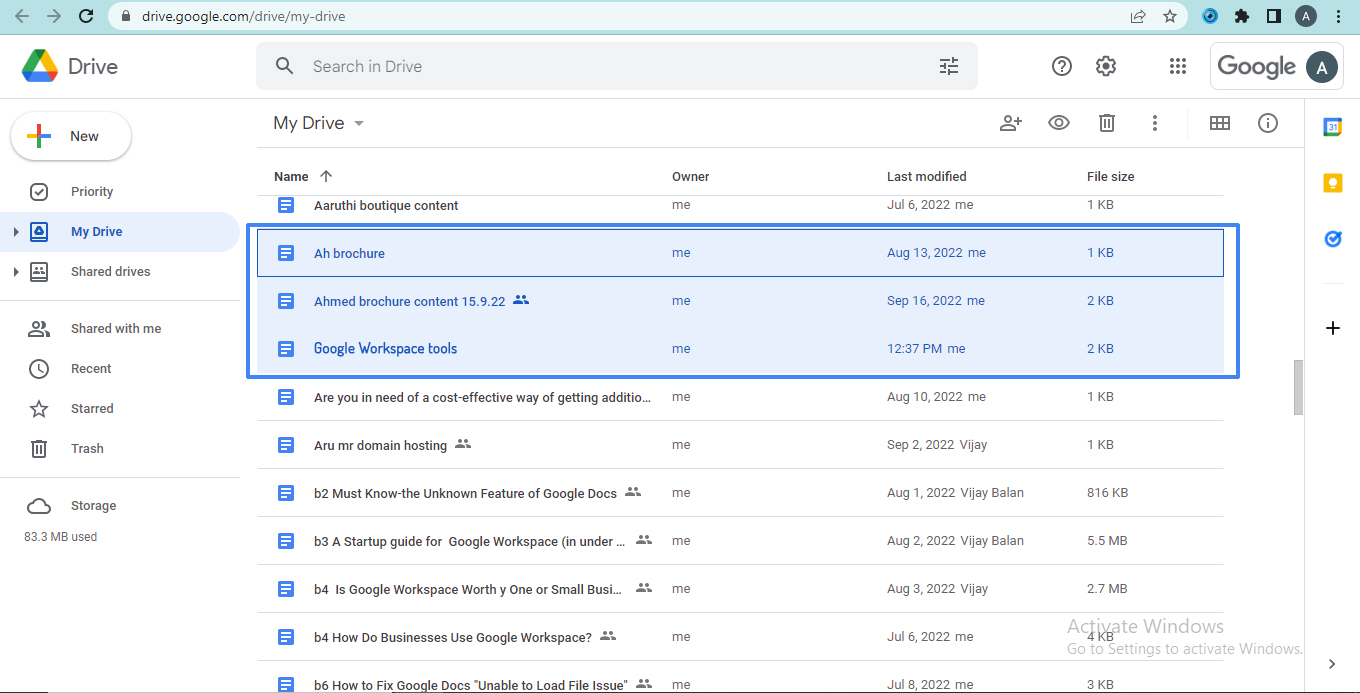Open the View details info icon
1360x693 pixels.
[x=1268, y=123]
